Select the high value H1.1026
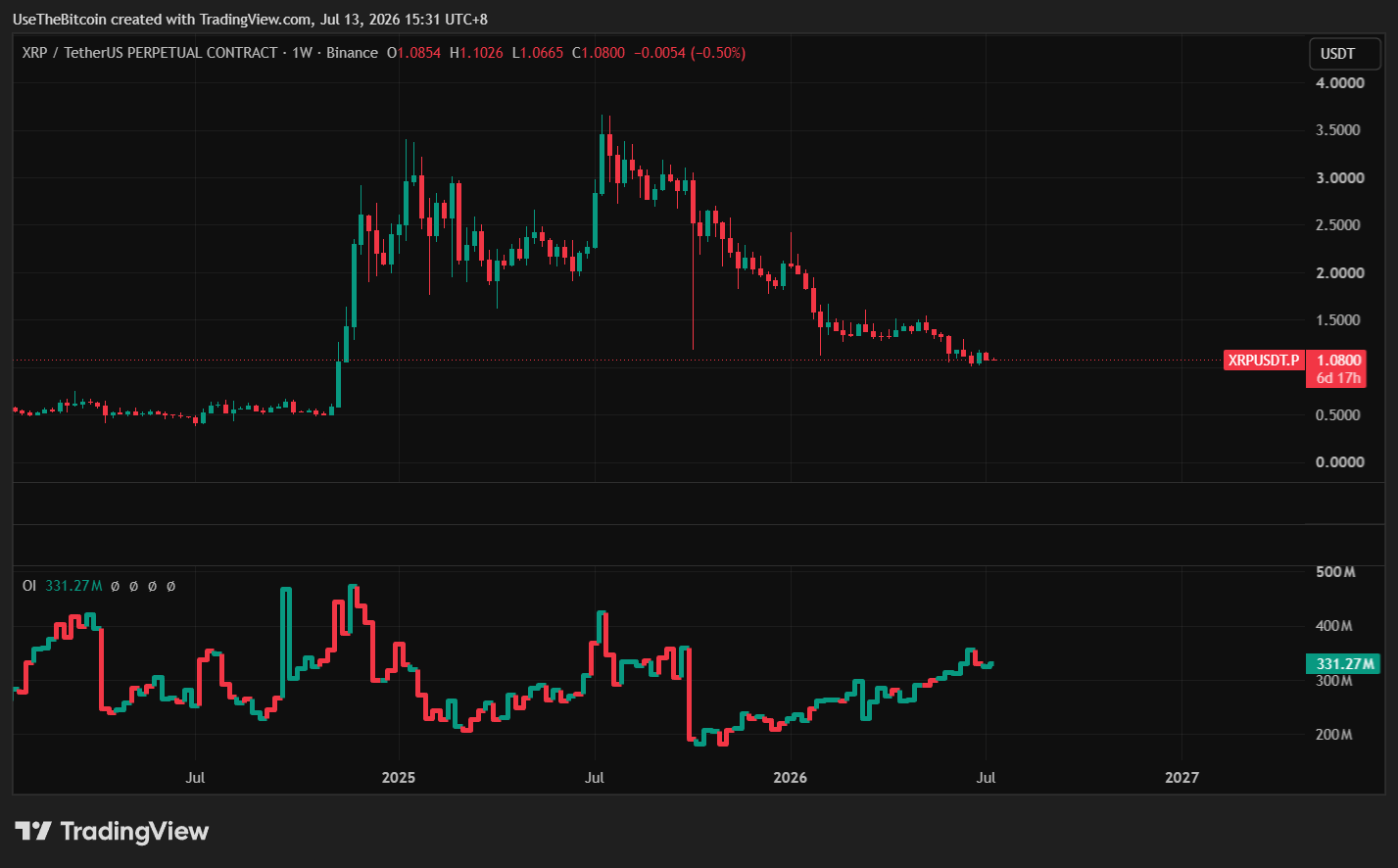Viewport: 1398px width, 868px height. pyautogui.click(x=476, y=53)
